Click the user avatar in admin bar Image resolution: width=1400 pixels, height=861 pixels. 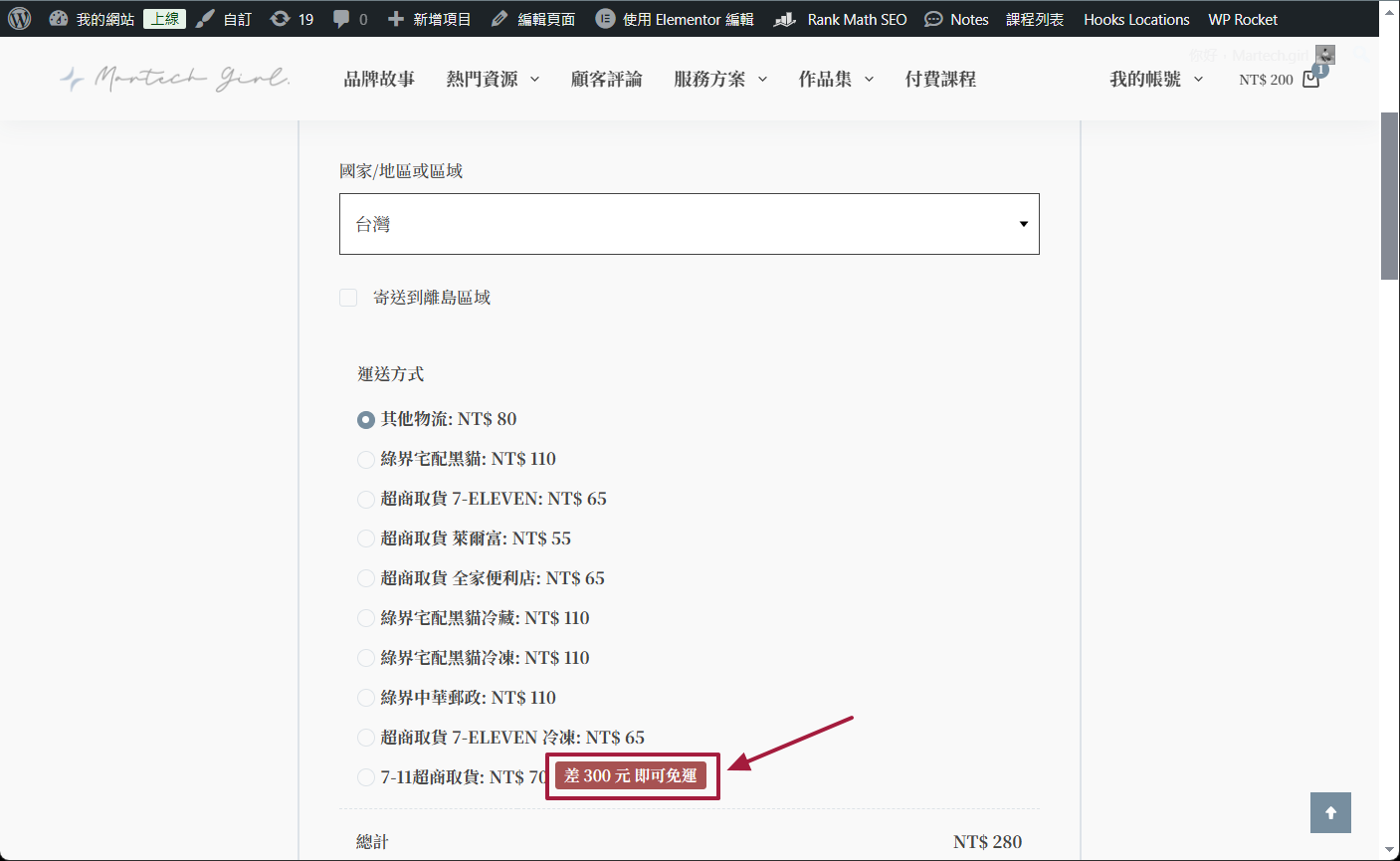tap(1324, 55)
